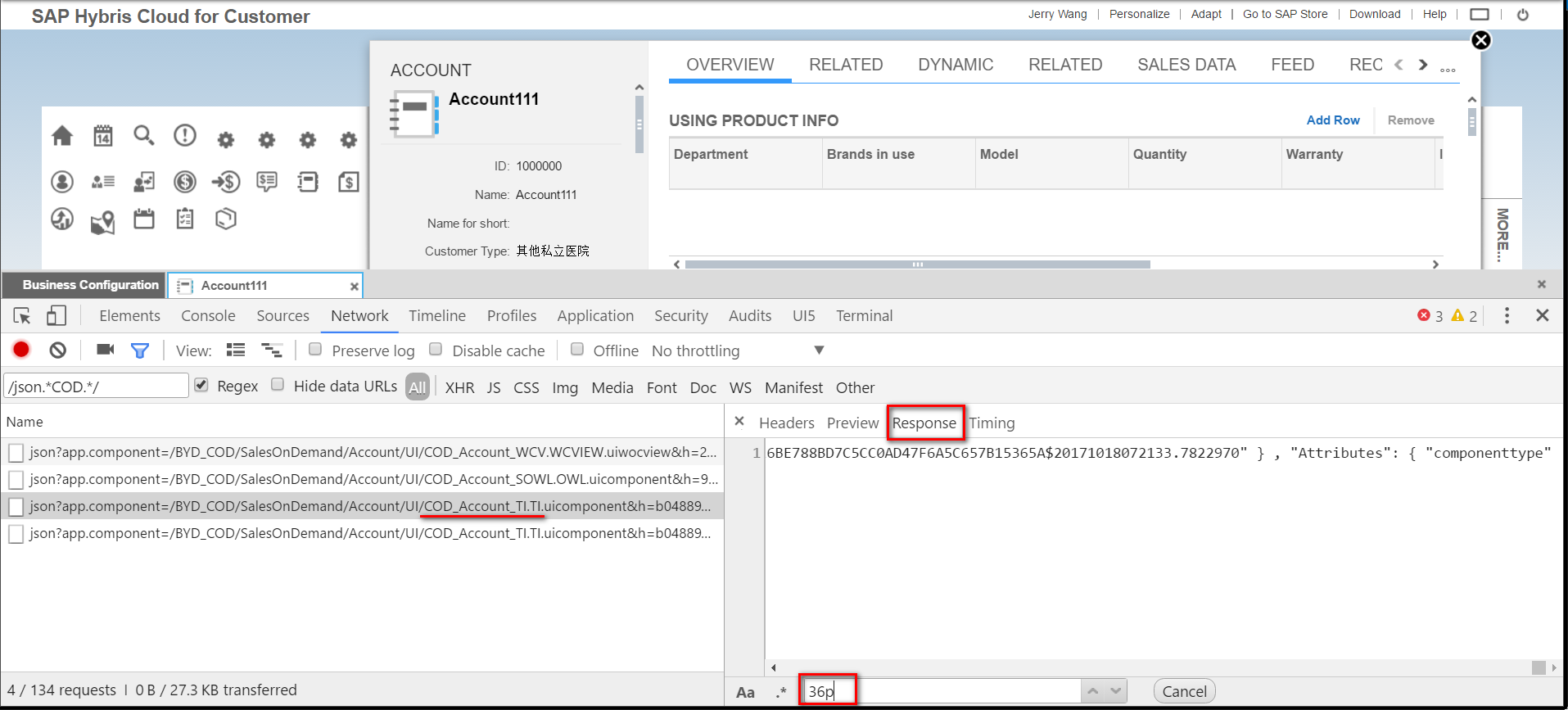
Task: Open the dollar document icon
Action: (349, 181)
